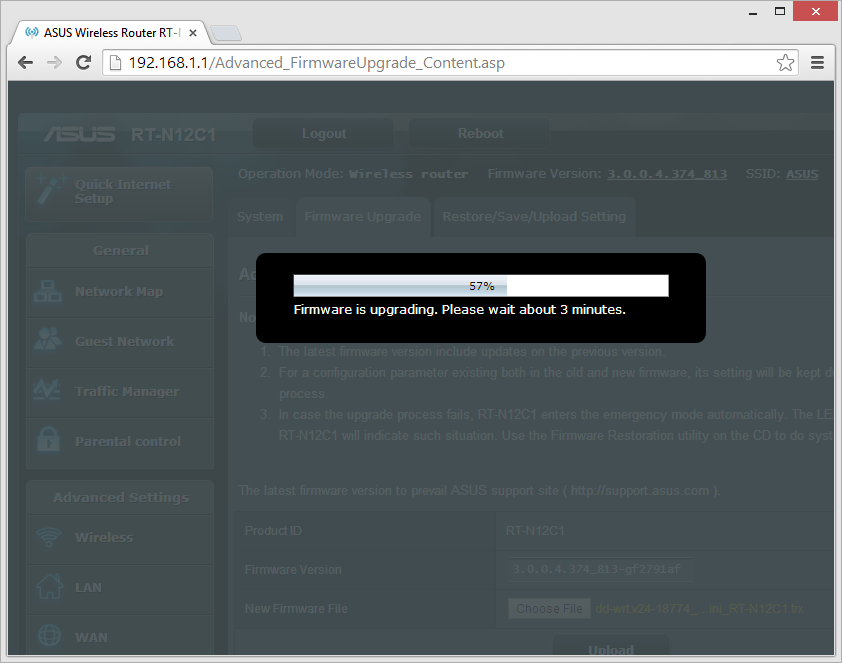Click the Parental control padlock icon
This screenshot has height=663, width=842.
tap(48, 440)
